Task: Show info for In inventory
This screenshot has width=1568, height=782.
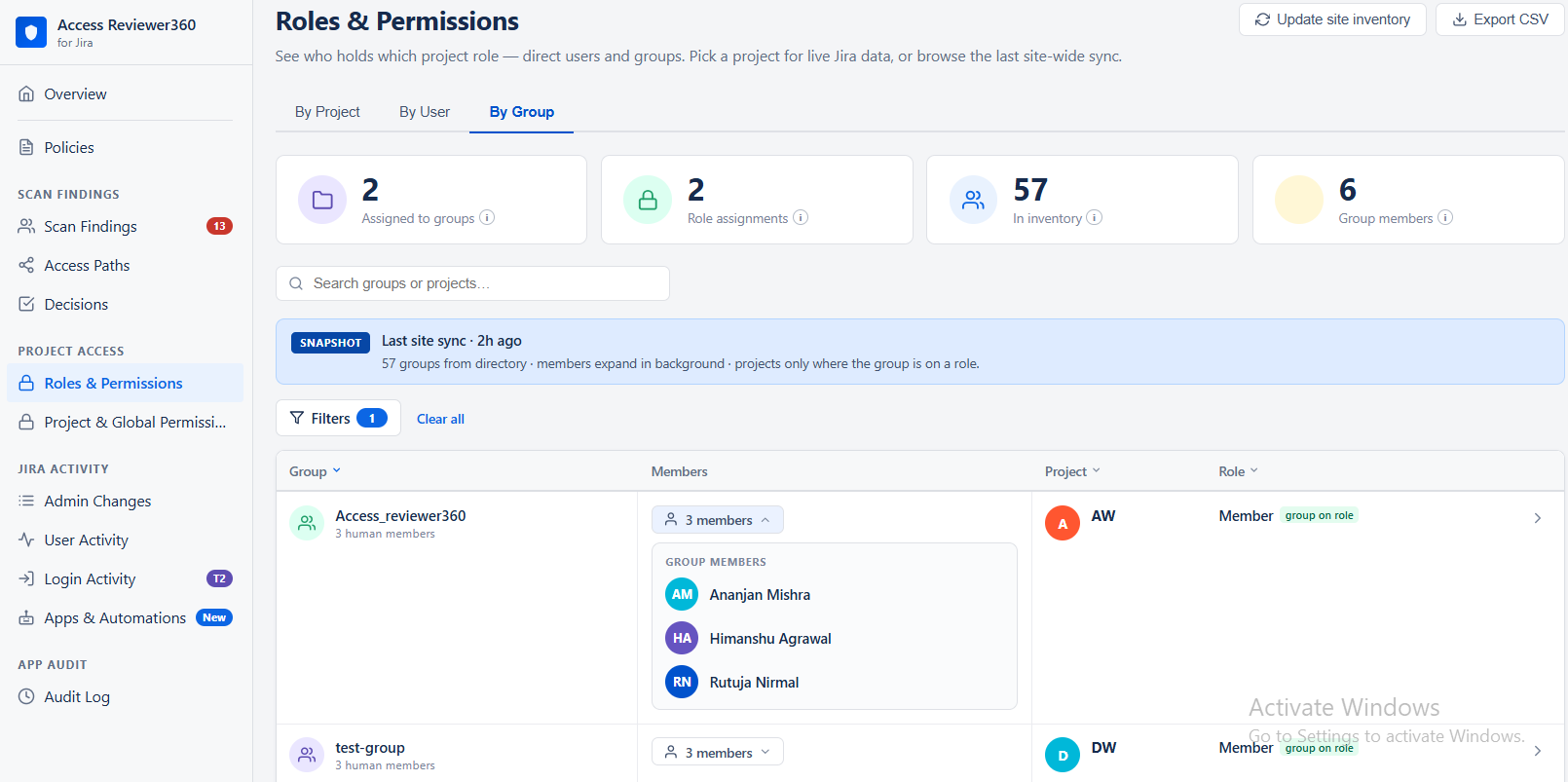Action: pyautogui.click(x=1095, y=218)
